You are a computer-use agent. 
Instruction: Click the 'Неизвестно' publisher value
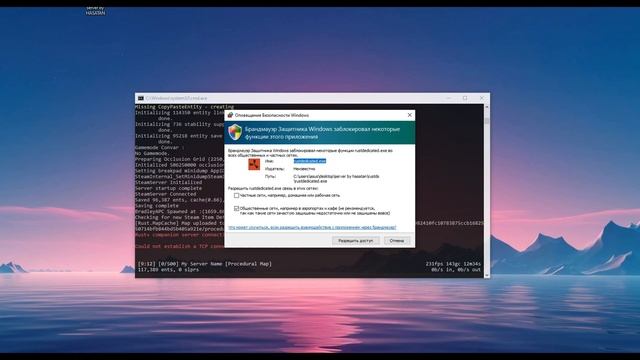point(304,169)
